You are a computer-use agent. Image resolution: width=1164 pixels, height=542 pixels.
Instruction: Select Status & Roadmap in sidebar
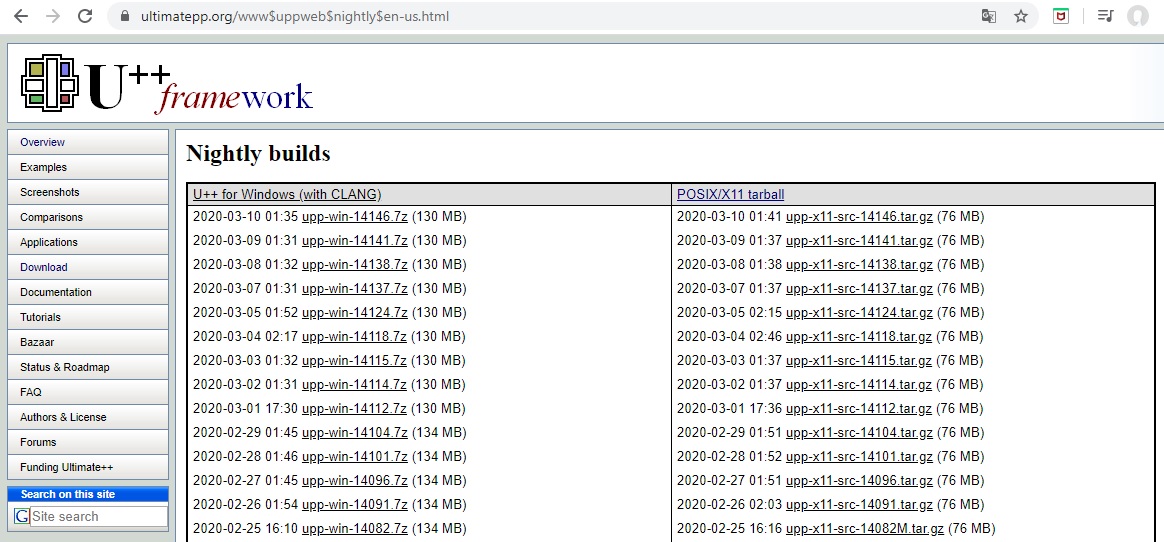click(65, 367)
